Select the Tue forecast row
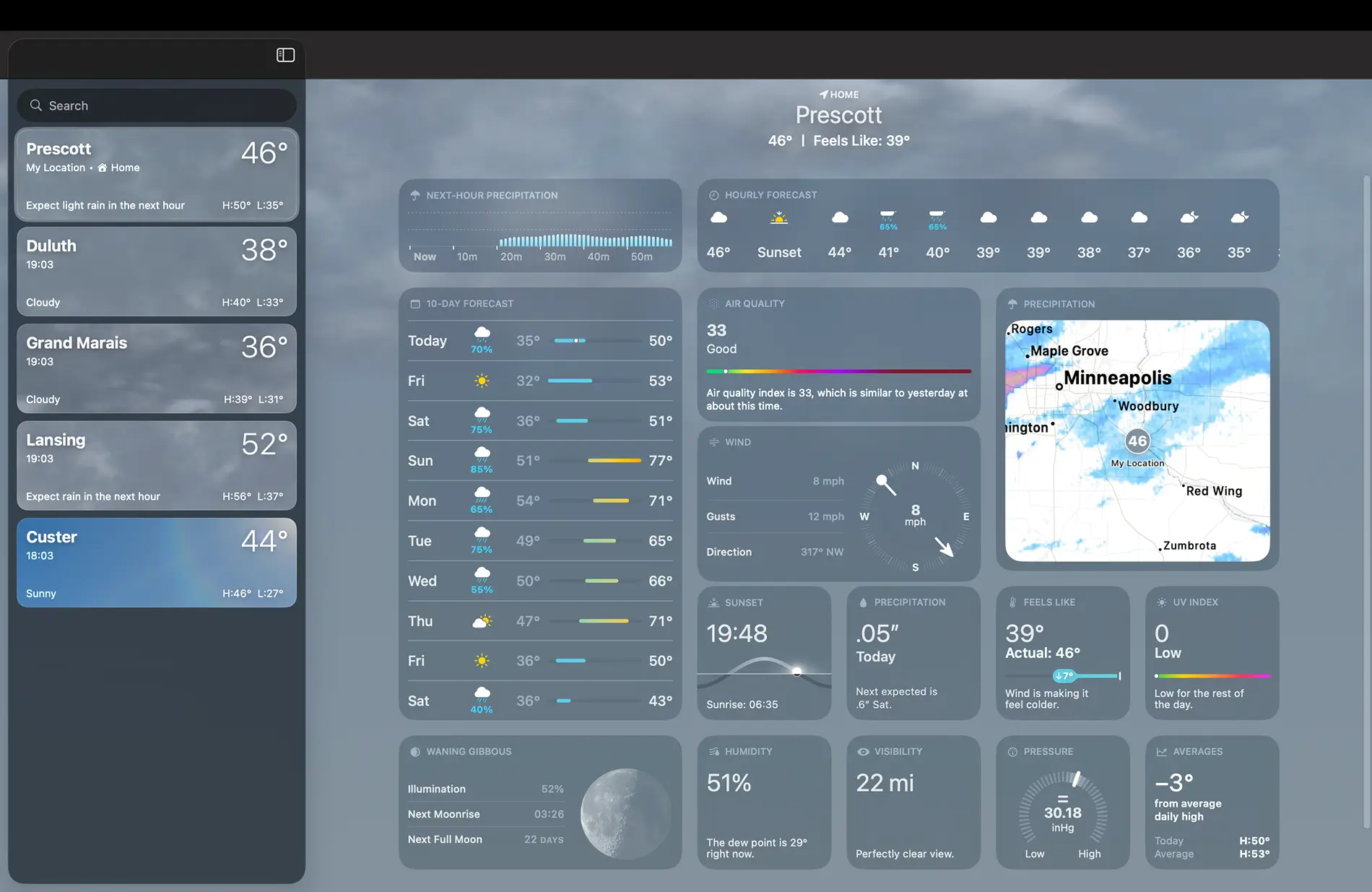Viewport: 1372px width, 892px height. 540,541
